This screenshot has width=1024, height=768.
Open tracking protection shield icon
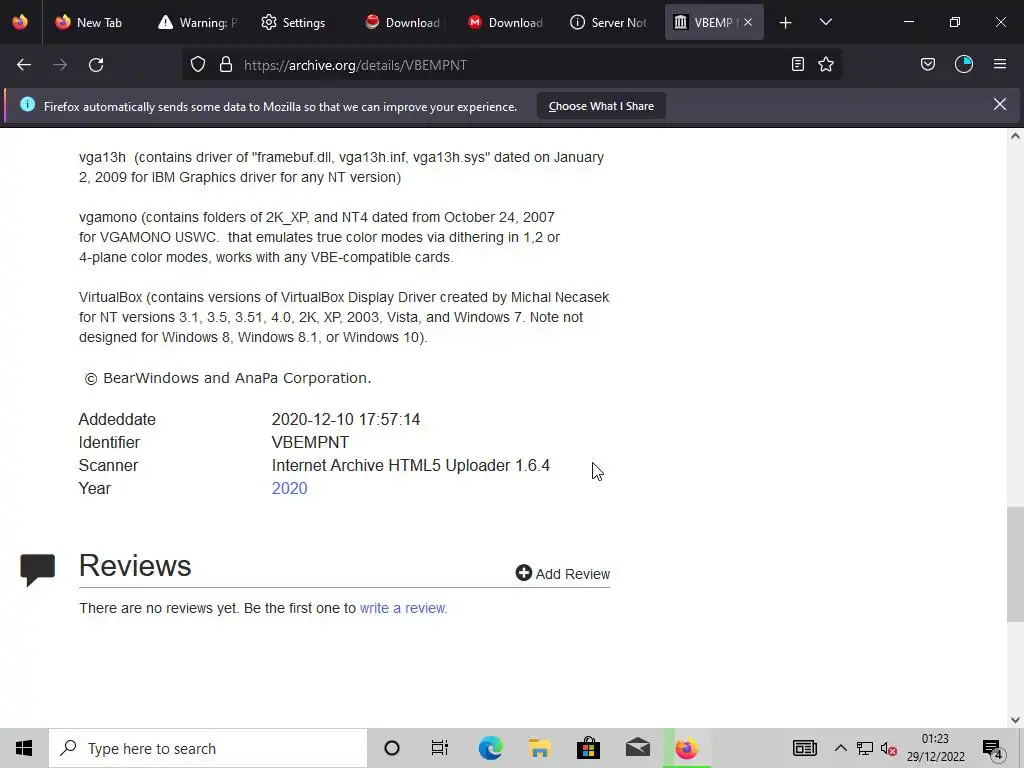(x=198, y=65)
